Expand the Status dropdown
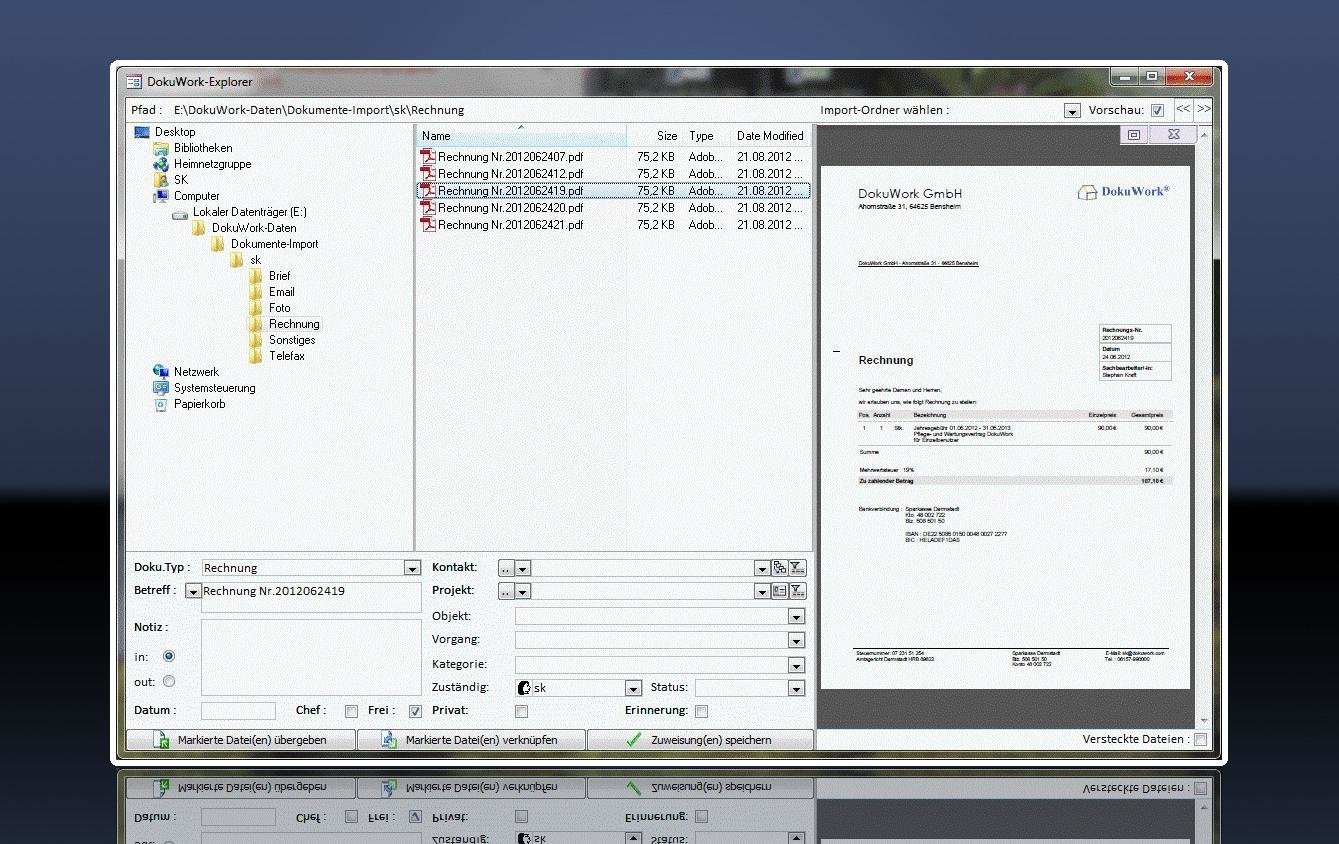1339x844 pixels. click(797, 688)
